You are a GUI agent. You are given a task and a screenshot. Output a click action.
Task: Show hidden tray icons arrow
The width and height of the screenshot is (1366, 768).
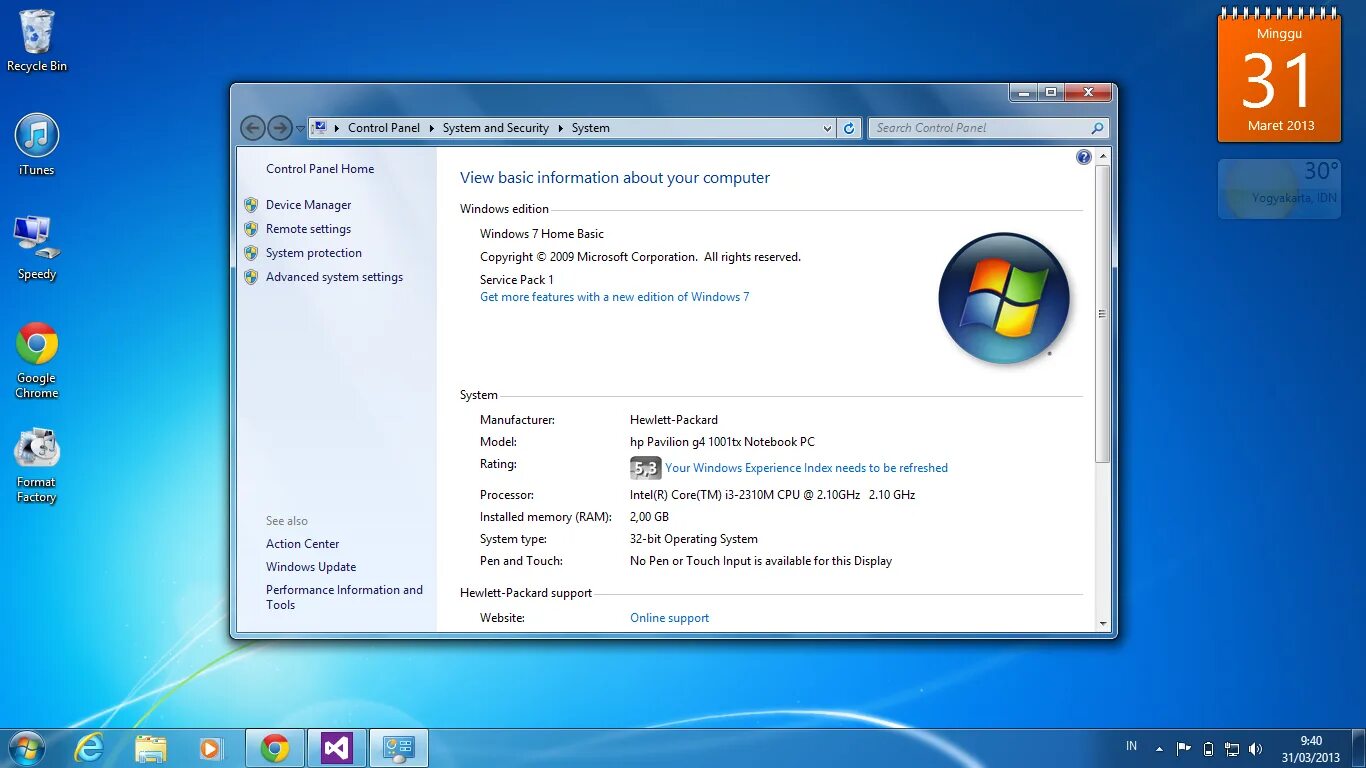tap(1160, 748)
